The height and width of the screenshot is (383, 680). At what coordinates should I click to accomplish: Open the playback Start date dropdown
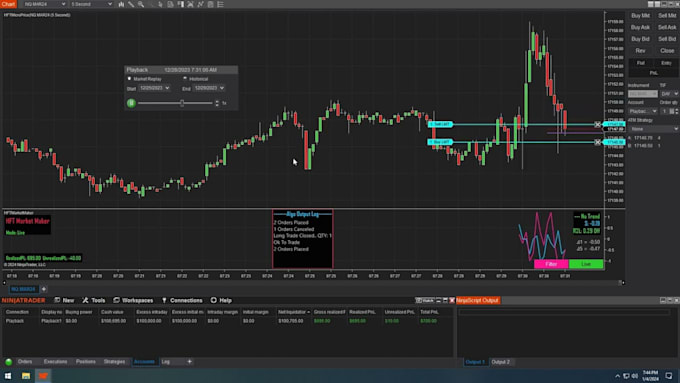(154, 88)
